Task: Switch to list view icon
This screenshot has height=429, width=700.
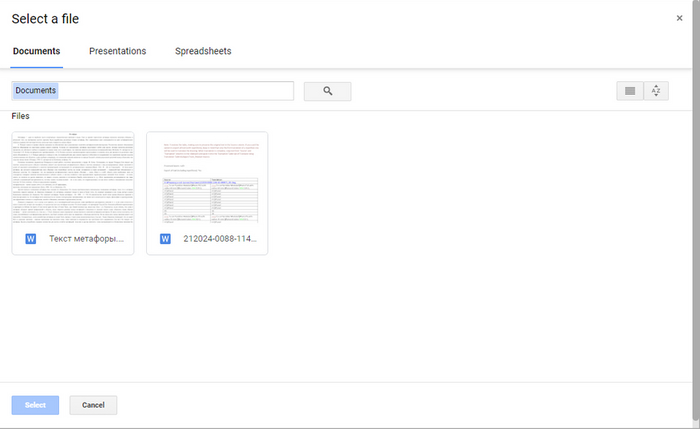Action: (x=629, y=91)
